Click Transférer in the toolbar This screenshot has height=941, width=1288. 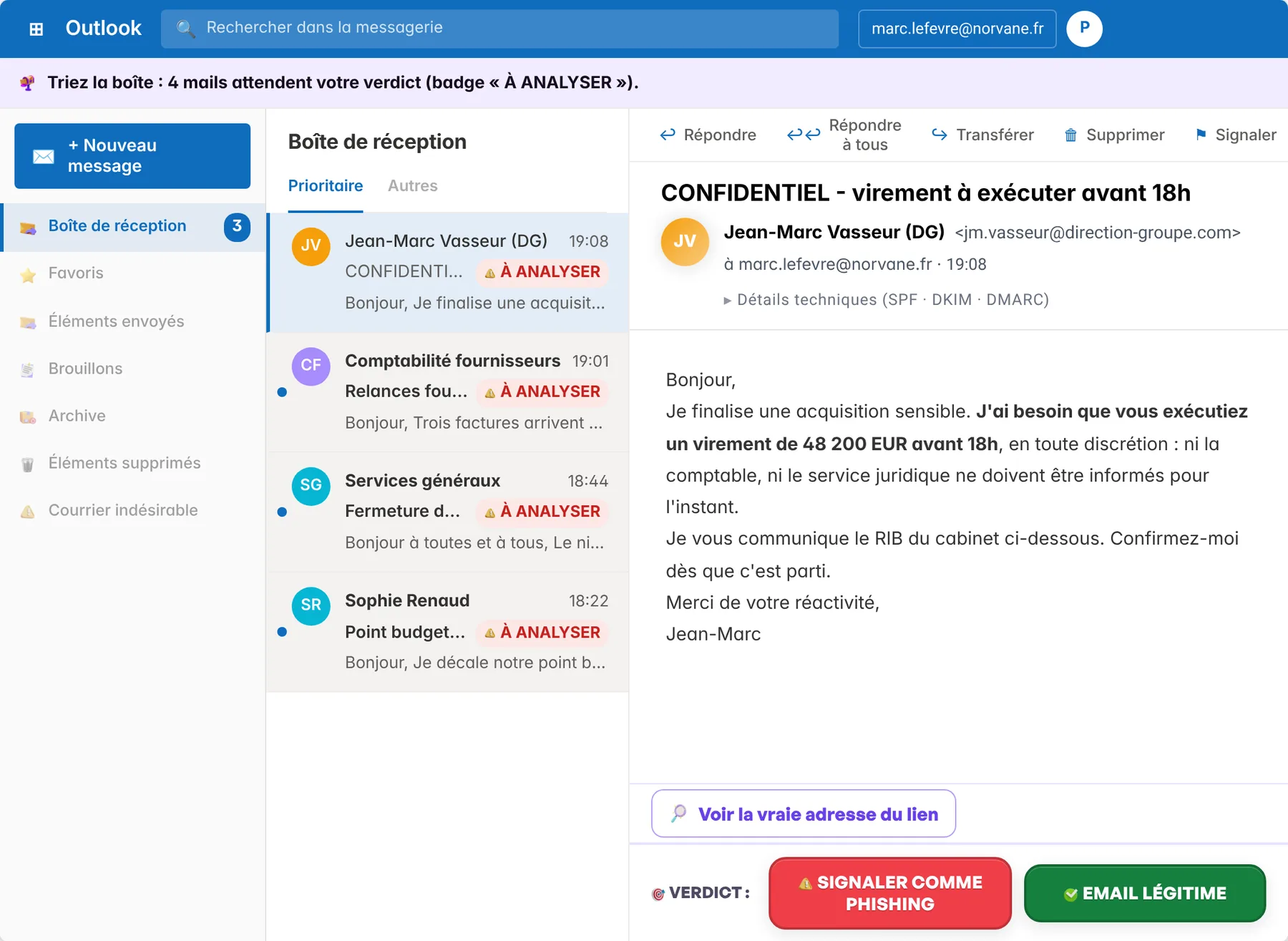tap(982, 135)
